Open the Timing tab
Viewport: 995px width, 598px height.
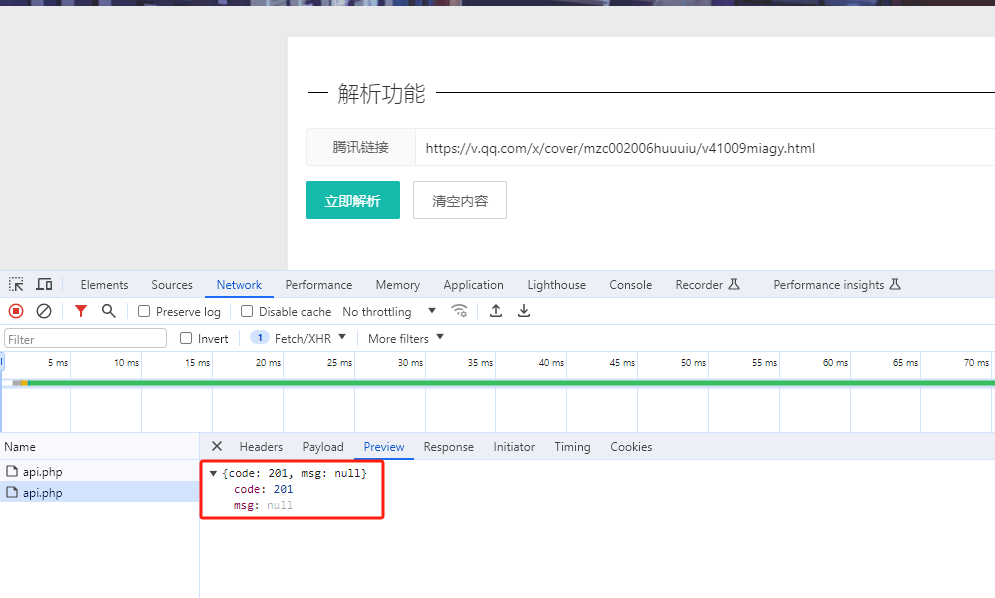point(572,447)
